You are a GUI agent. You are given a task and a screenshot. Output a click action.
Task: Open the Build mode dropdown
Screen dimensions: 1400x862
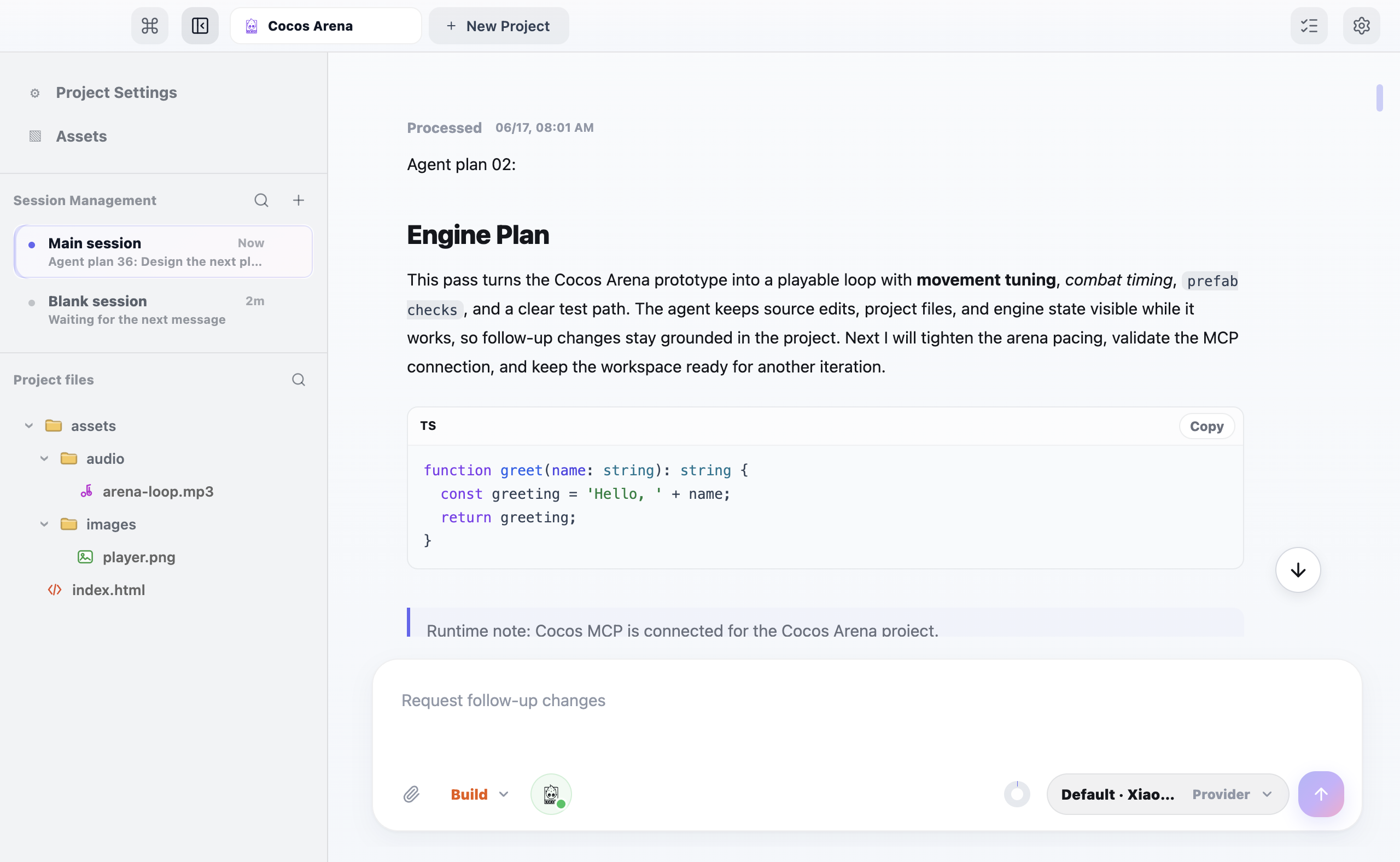coord(479,794)
